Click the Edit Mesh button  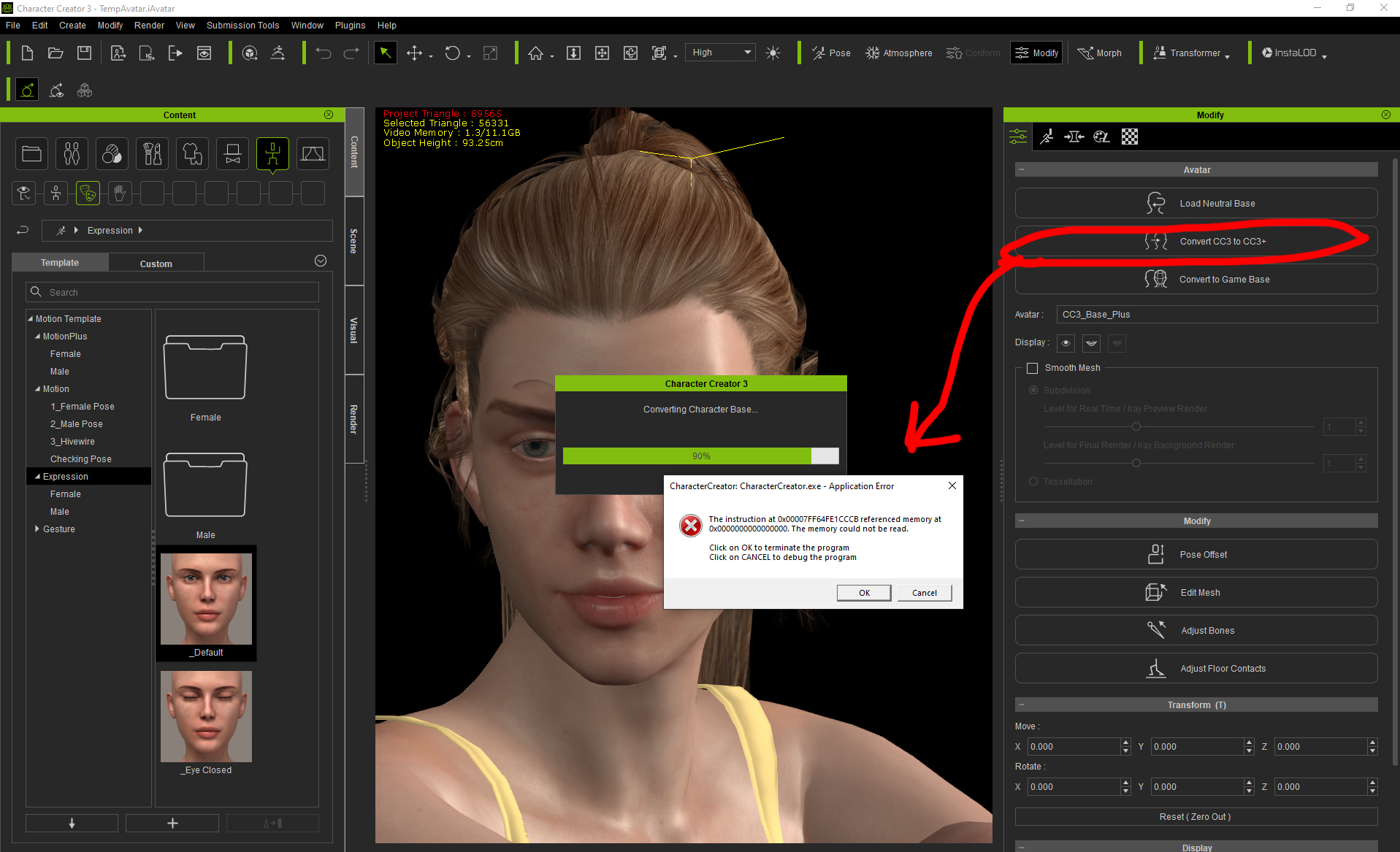point(1196,593)
